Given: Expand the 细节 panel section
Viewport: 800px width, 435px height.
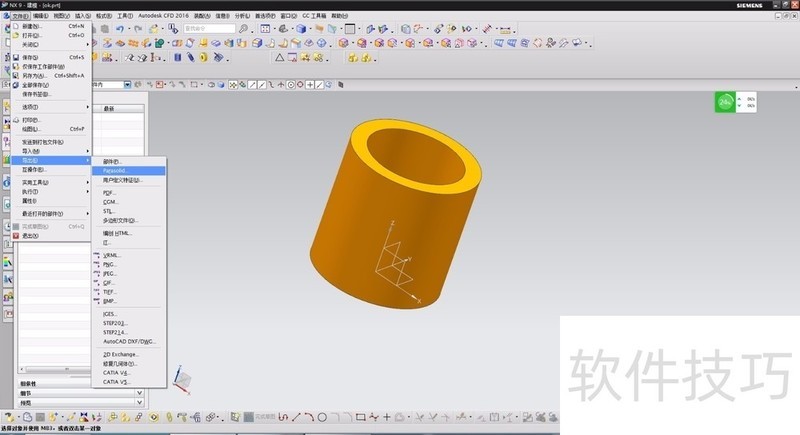Looking at the screenshot, I should click(138, 392).
